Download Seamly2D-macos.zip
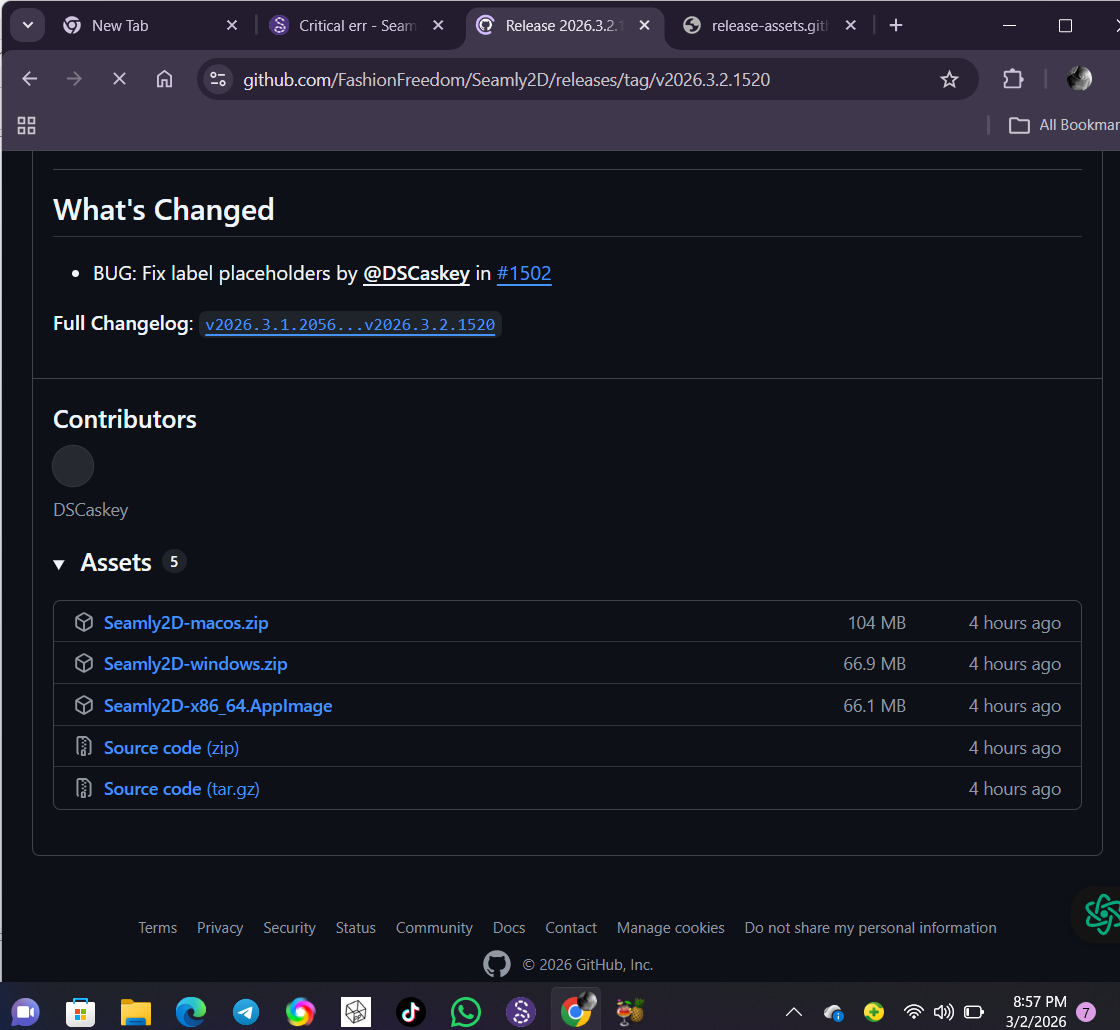The height and width of the screenshot is (1030, 1120). coord(186,623)
